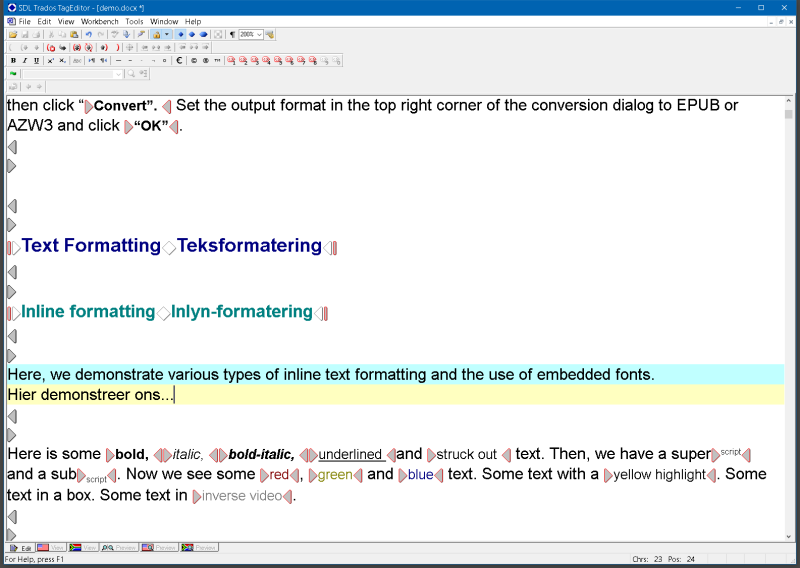Click the red placeable icon numbered 5
Screen dimensions: 800x568
click(x=278, y=61)
